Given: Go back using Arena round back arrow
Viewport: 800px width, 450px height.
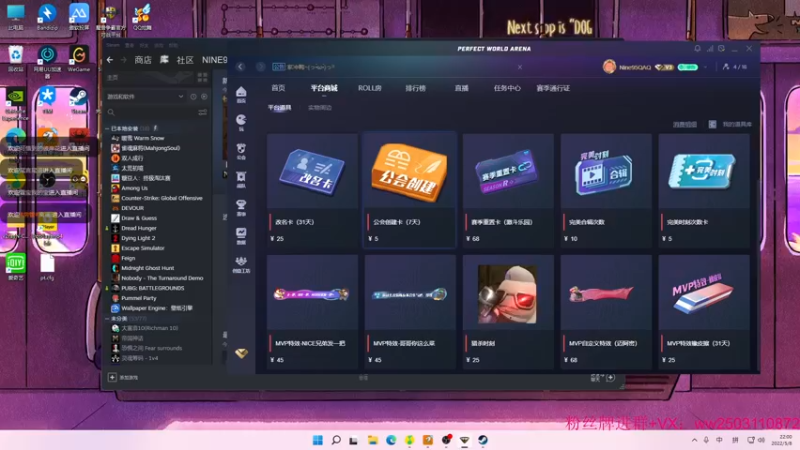Looking at the screenshot, I should click(x=240, y=67).
